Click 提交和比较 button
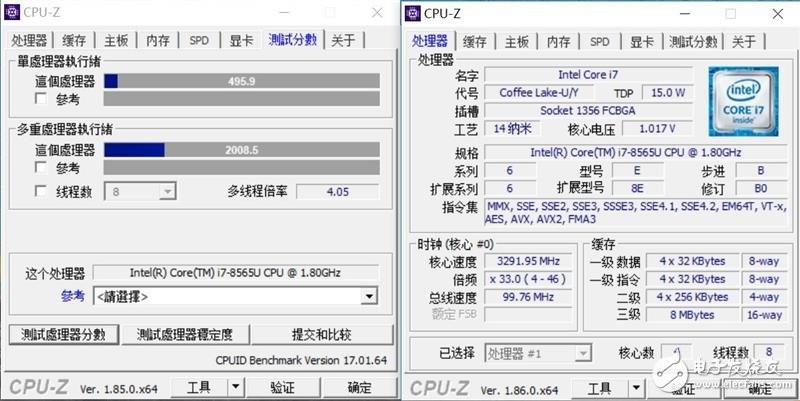The width and height of the screenshot is (800, 401). click(x=322, y=335)
